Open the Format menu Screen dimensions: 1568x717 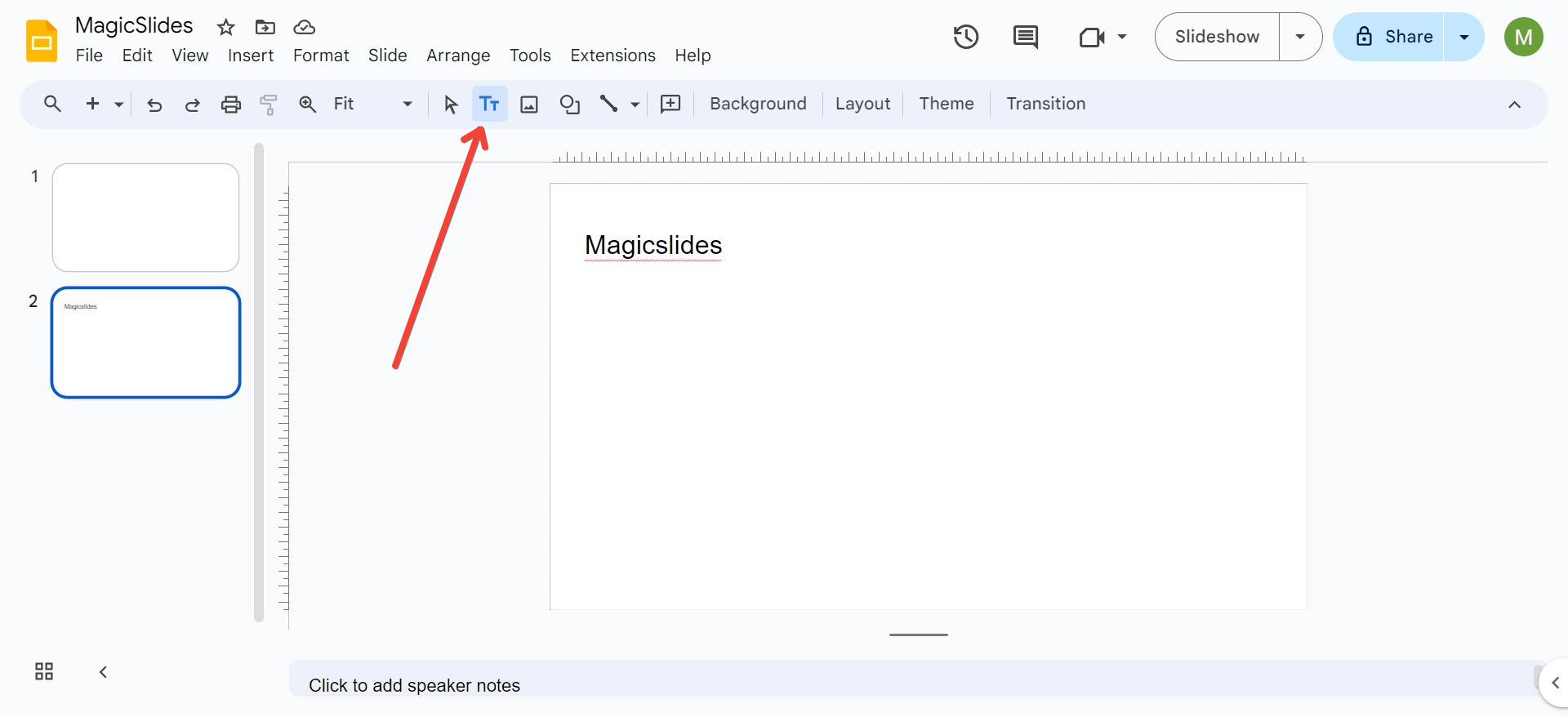tap(321, 56)
